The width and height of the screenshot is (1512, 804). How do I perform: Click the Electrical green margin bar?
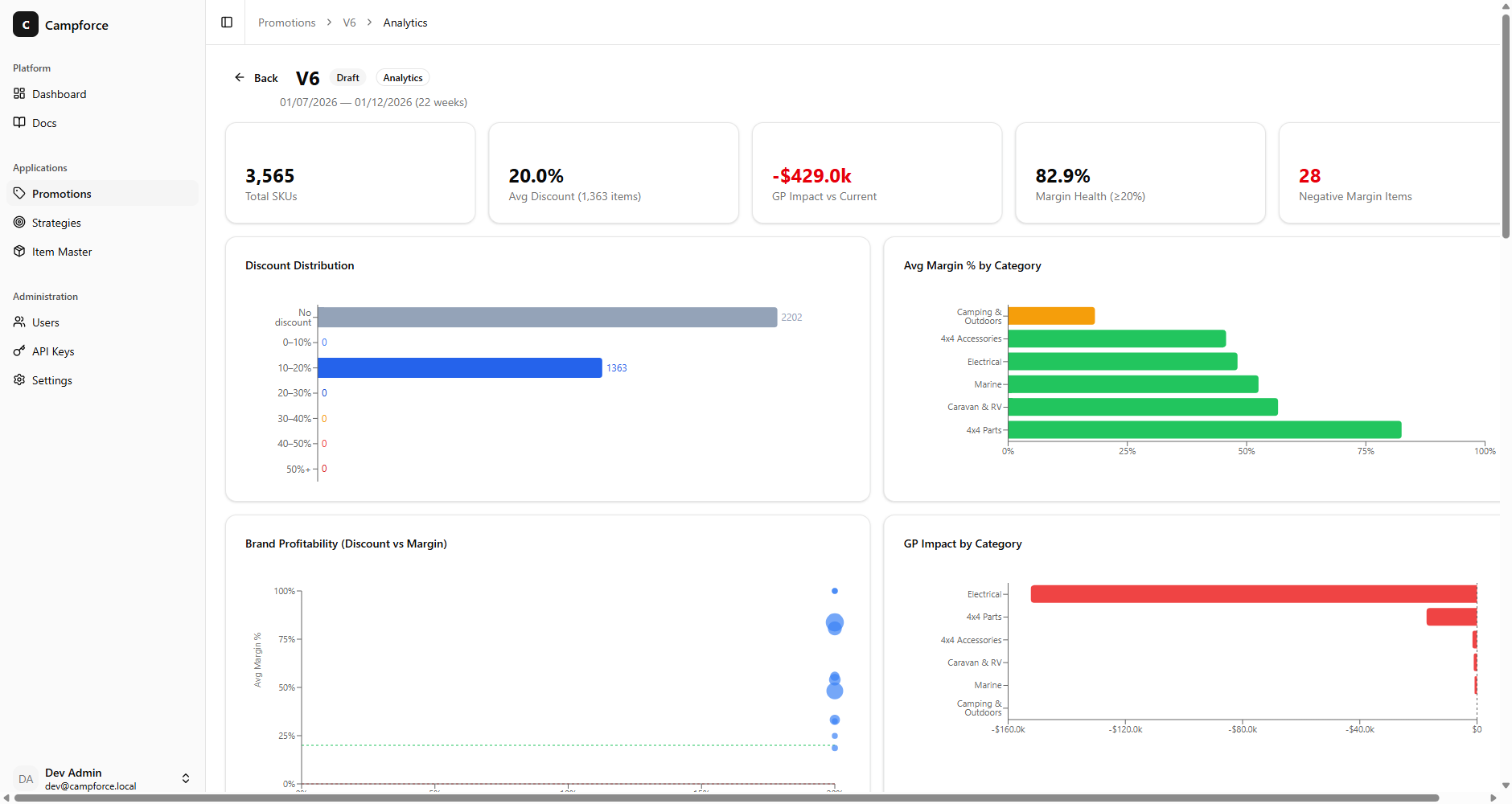pyautogui.click(x=1123, y=361)
